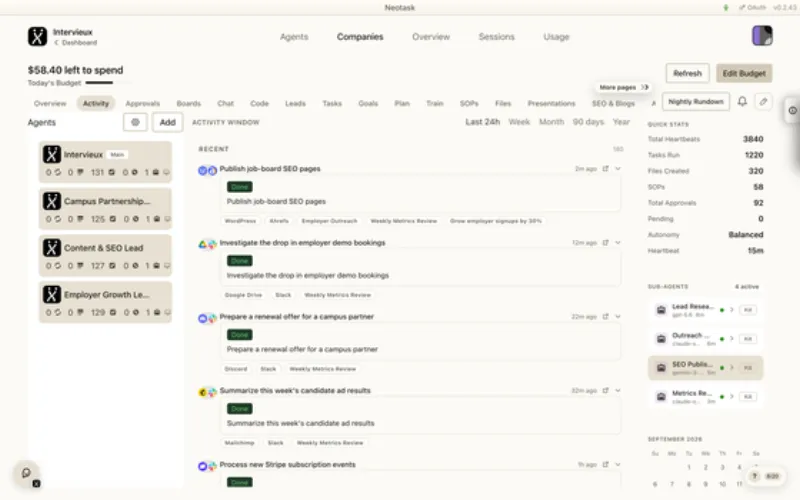This screenshot has width=800, height=500.
Task: Go back via the Dashboard link
Action: pos(76,43)
